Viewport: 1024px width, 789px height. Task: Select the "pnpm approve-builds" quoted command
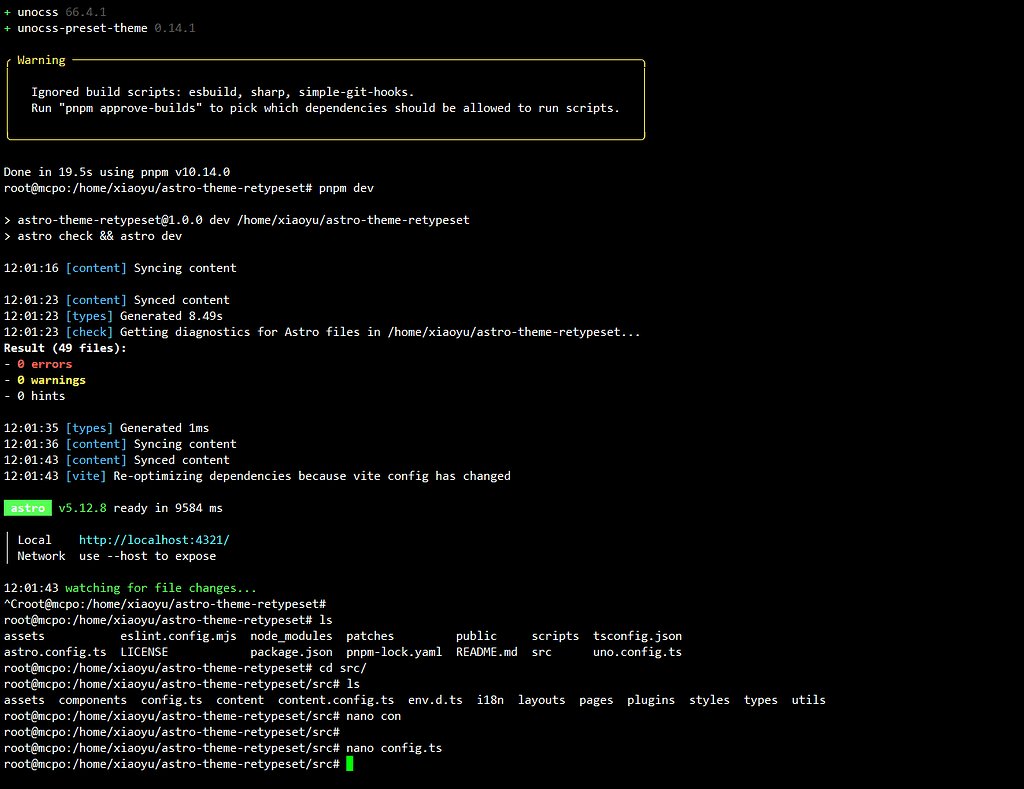click(131, 108)
